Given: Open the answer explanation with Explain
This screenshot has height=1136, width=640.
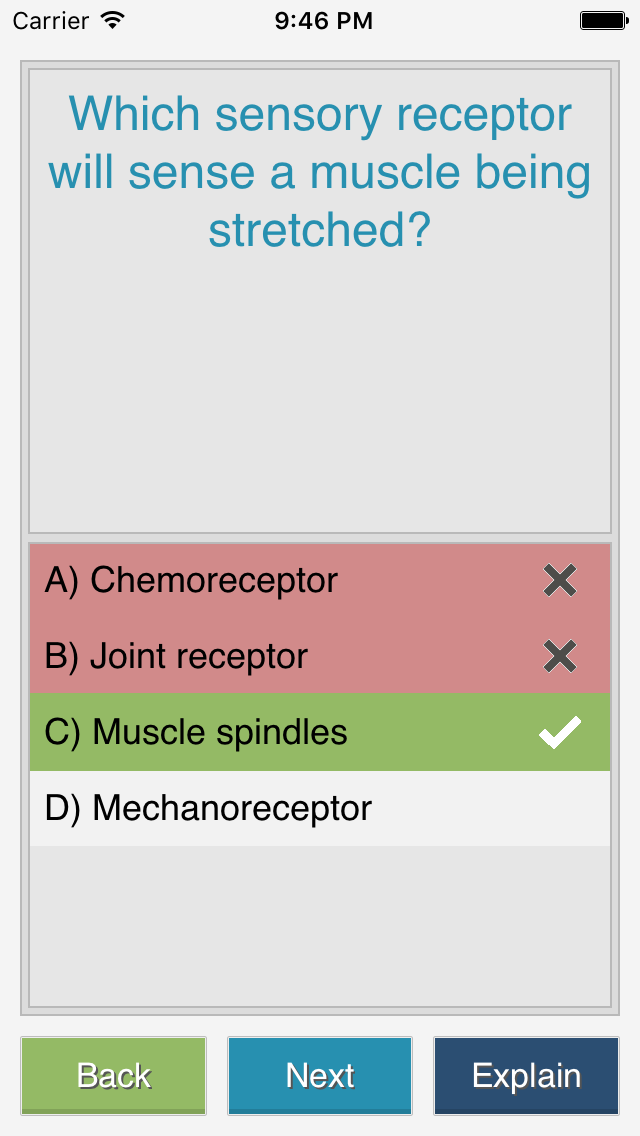Looking at the screenshot, I should pos(526,1076).
